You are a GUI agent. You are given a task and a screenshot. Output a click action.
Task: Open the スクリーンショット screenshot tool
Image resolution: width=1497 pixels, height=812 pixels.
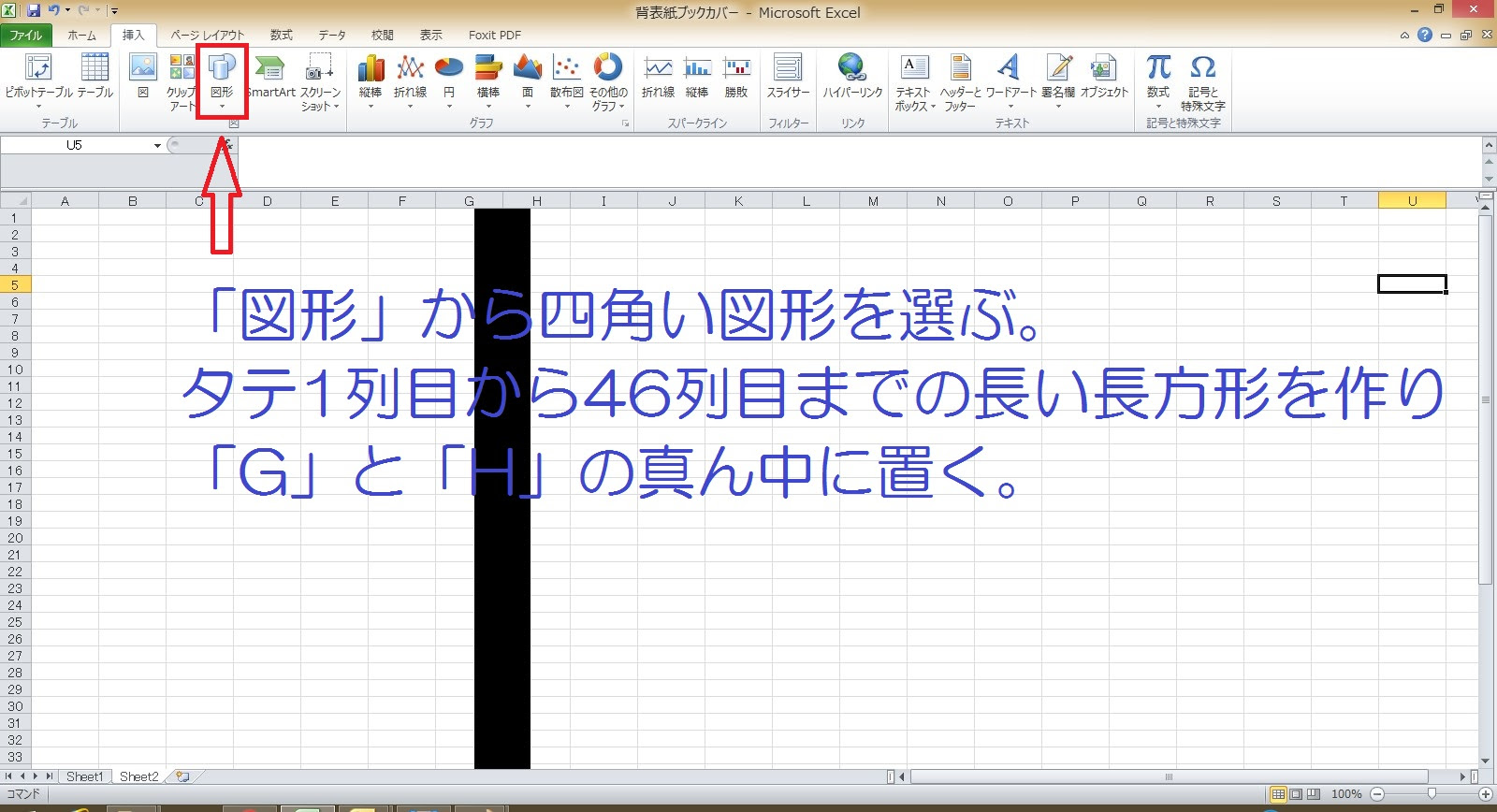(x=320, y=82)
